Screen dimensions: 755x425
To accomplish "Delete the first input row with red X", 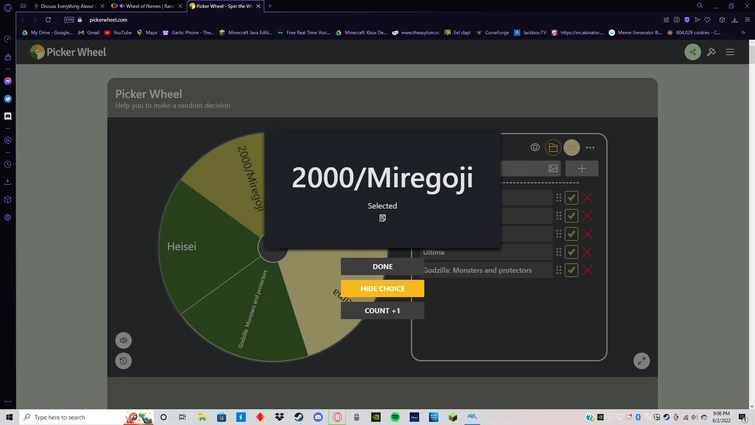I will 587,197.
